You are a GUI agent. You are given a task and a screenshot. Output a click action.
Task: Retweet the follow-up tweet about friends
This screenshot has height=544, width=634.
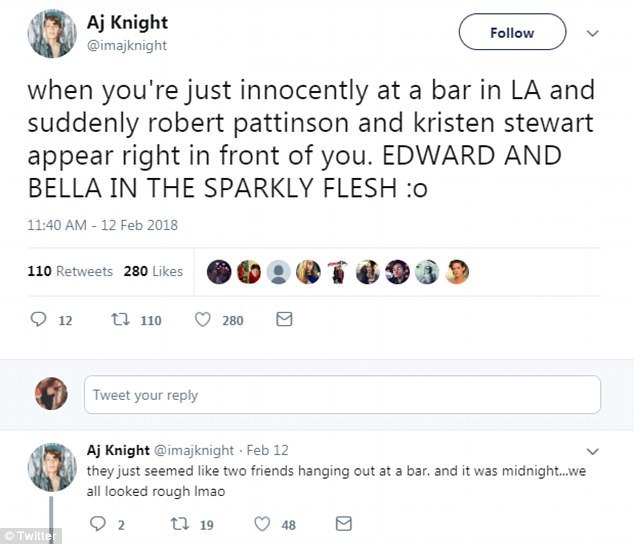pos(181,523)
